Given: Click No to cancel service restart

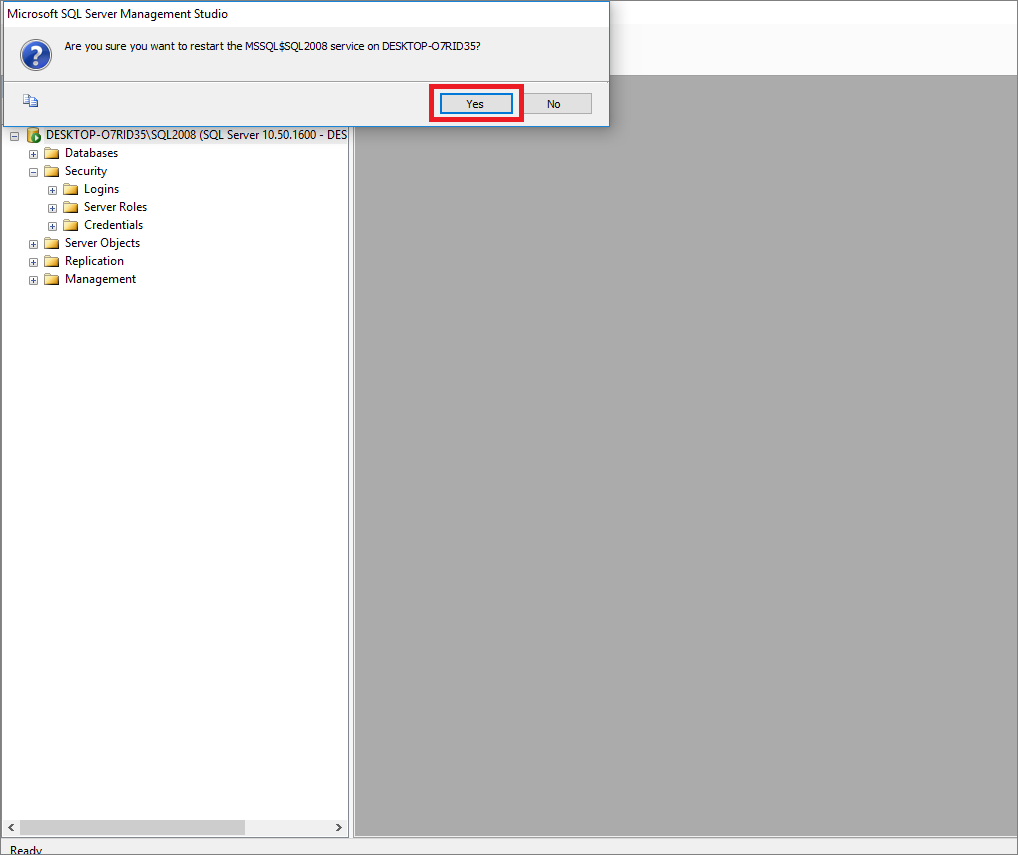Looking at the screenshot, I should coord(554,104).
